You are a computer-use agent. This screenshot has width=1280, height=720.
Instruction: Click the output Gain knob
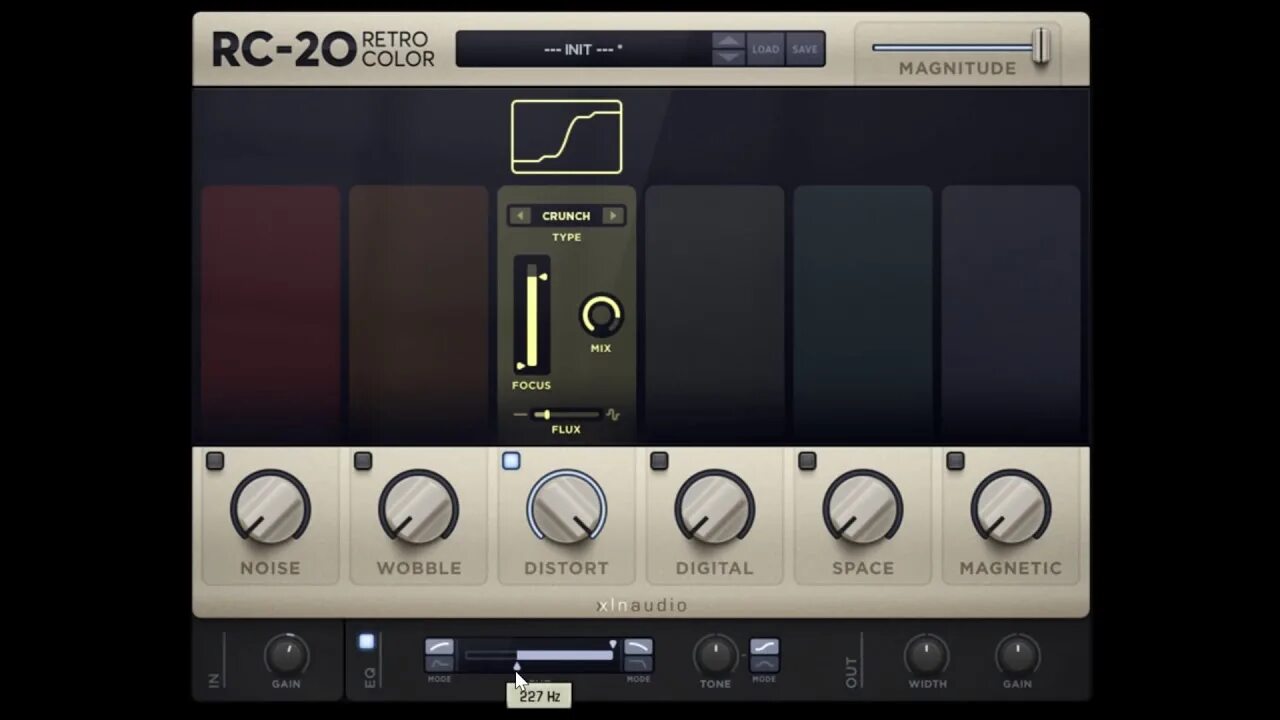tap(1017, 656)
